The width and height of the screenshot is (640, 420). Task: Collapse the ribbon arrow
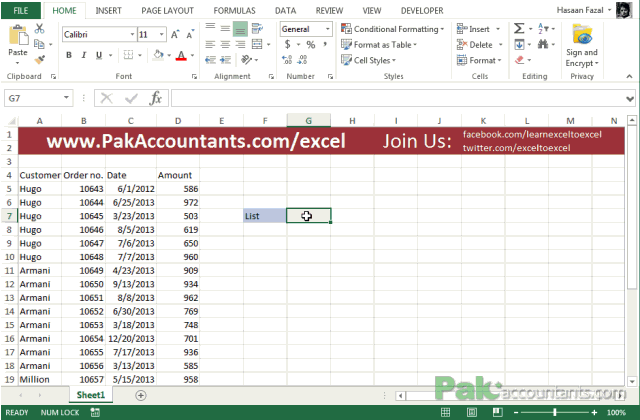(x=629, y=76)
